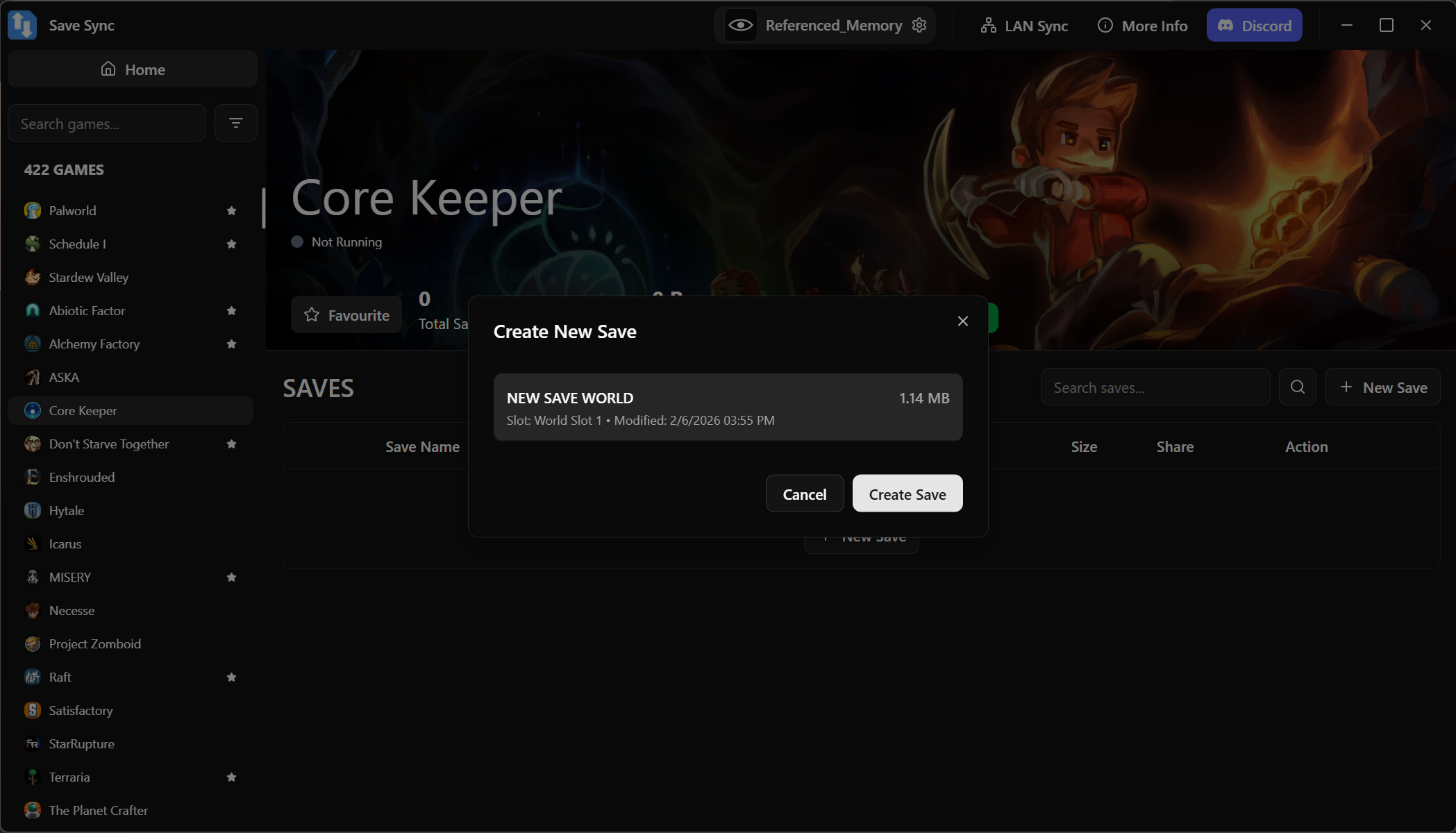Cancel the Create New Save dialog
The height and width of the screenshot is (833, 1456).
point(805,494)
